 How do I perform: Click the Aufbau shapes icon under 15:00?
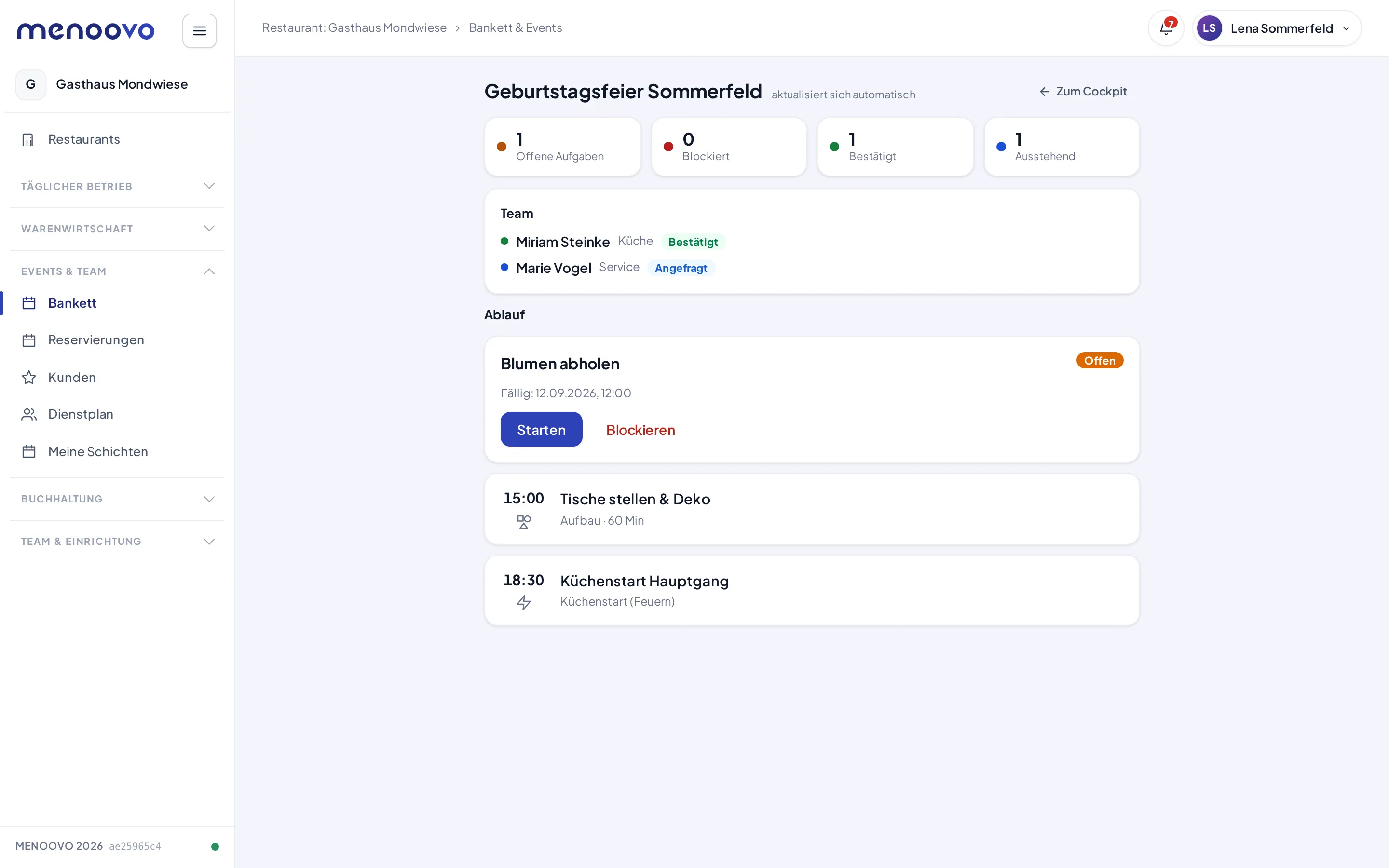pos(523,522)
